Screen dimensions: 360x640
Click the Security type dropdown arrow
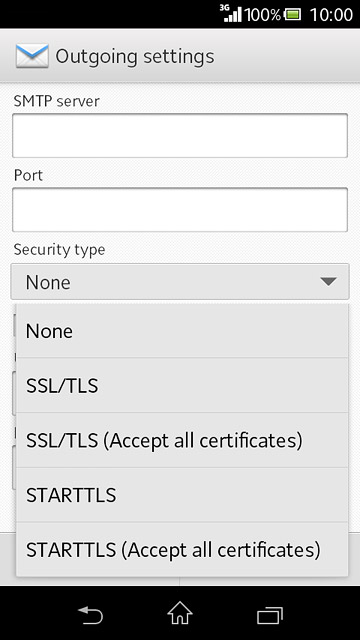[328, 282]
